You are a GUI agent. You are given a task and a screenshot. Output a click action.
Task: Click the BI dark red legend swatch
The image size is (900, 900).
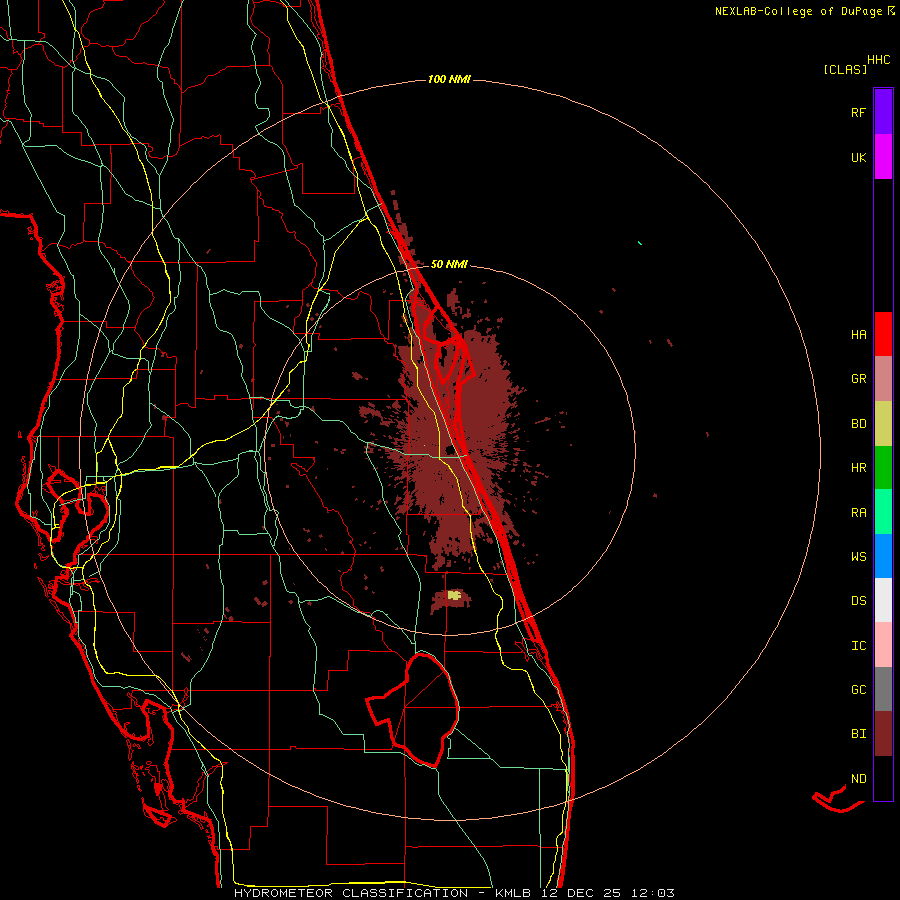tap(883, 734)
